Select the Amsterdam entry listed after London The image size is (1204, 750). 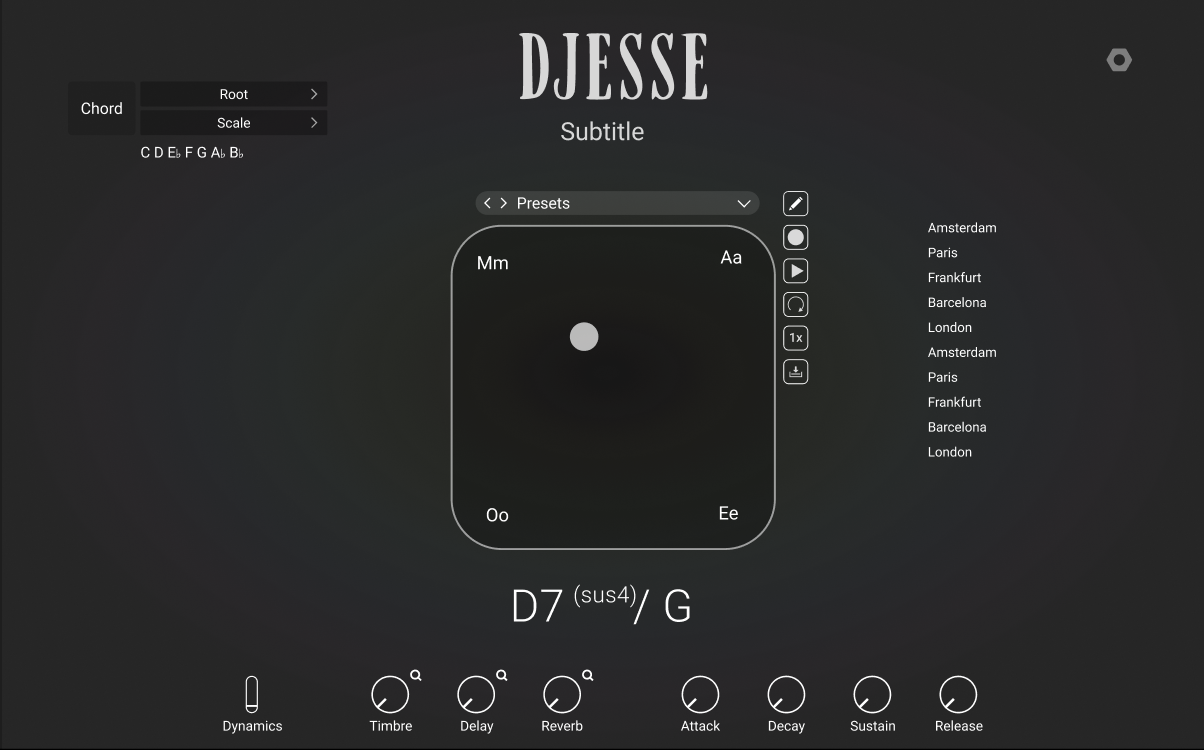pyautogui.click(x=962, y=352)
